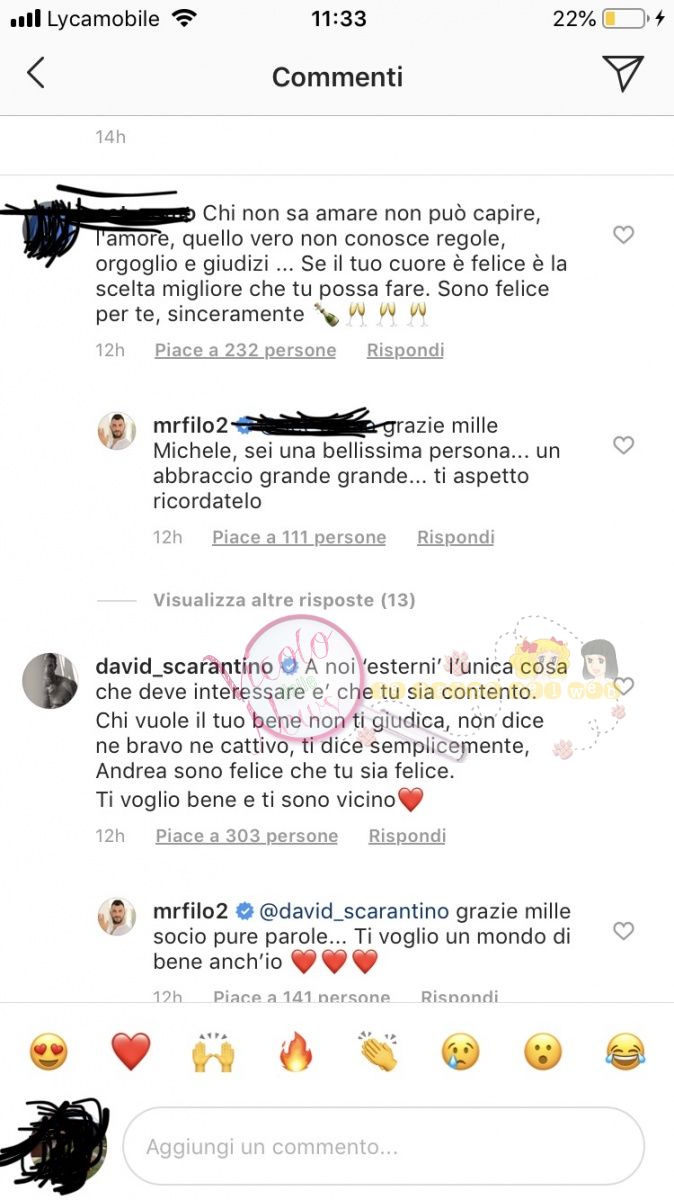
Task: Like the 'Chi non sa amare' comment
Action: [x=623, y=235]
